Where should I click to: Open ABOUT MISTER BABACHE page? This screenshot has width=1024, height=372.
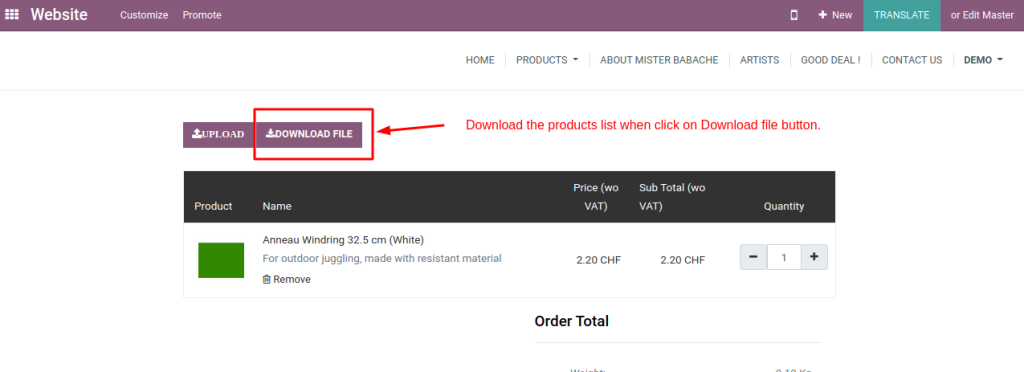click(x=659, y=60)
